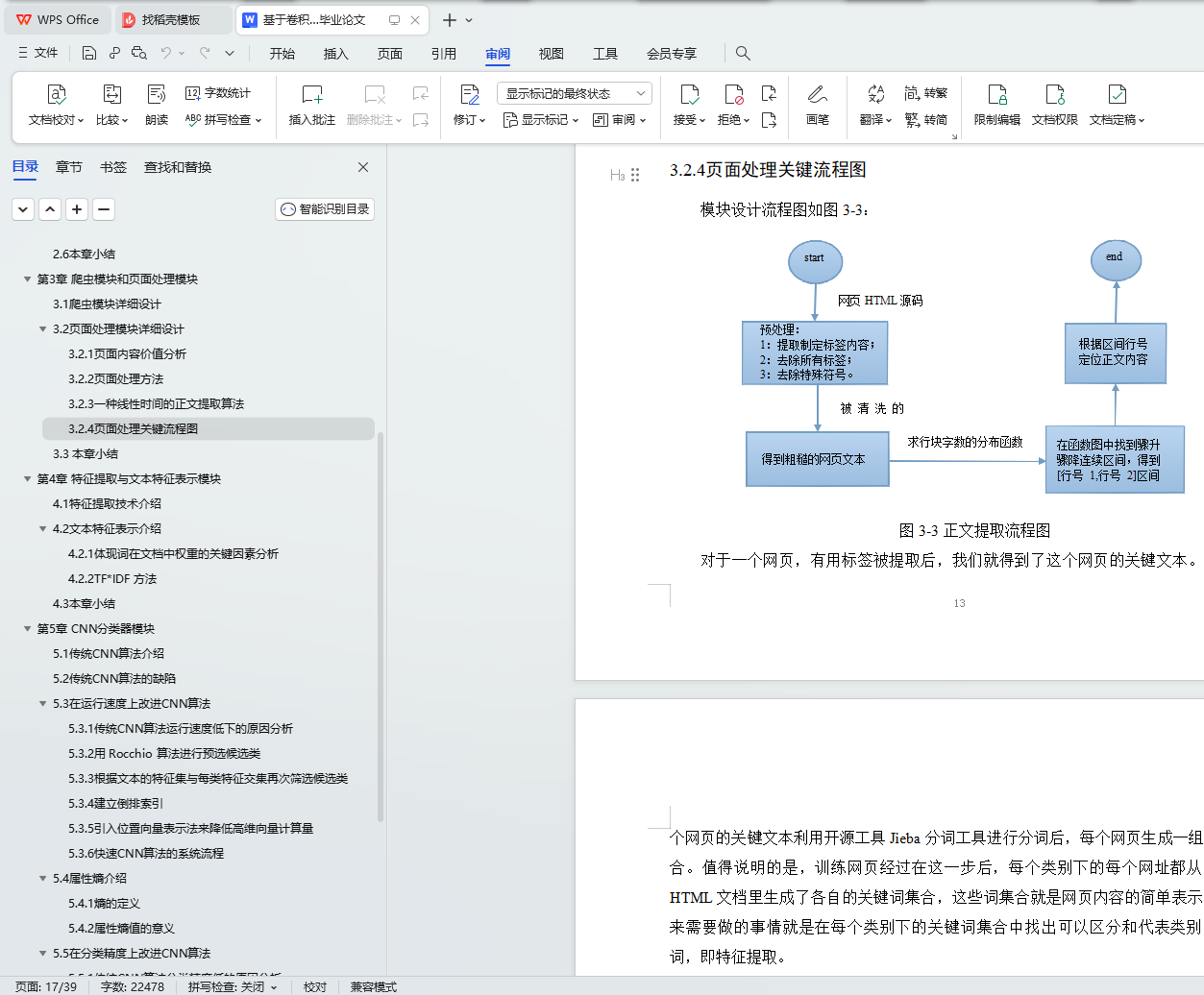Viewport: 1204px width, 995px height.
Task: Toggle 拼写检查 status in status bar
Action: (232, 986)
